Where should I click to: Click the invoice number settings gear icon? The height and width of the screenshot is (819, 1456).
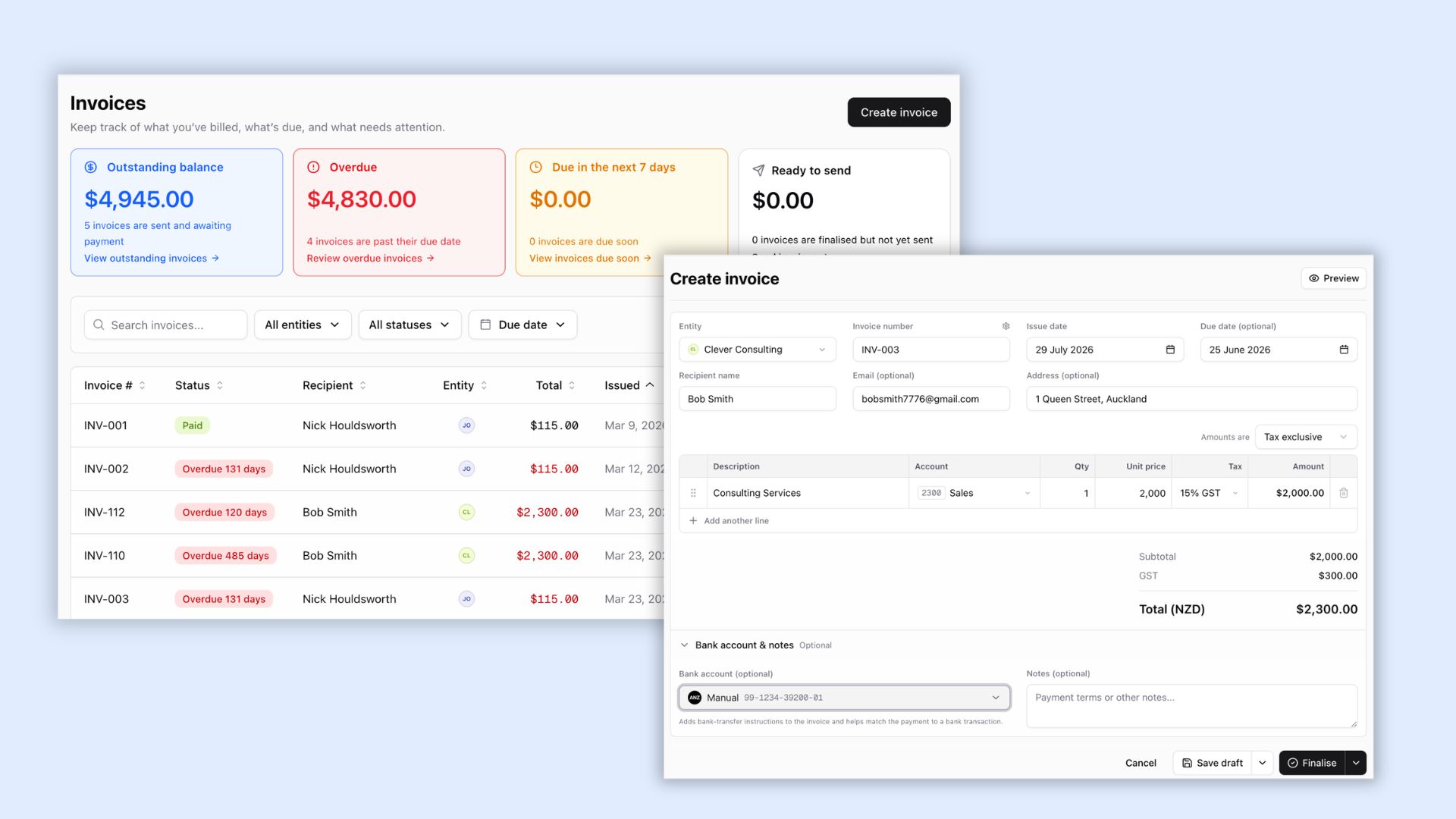pos(1006,326)
